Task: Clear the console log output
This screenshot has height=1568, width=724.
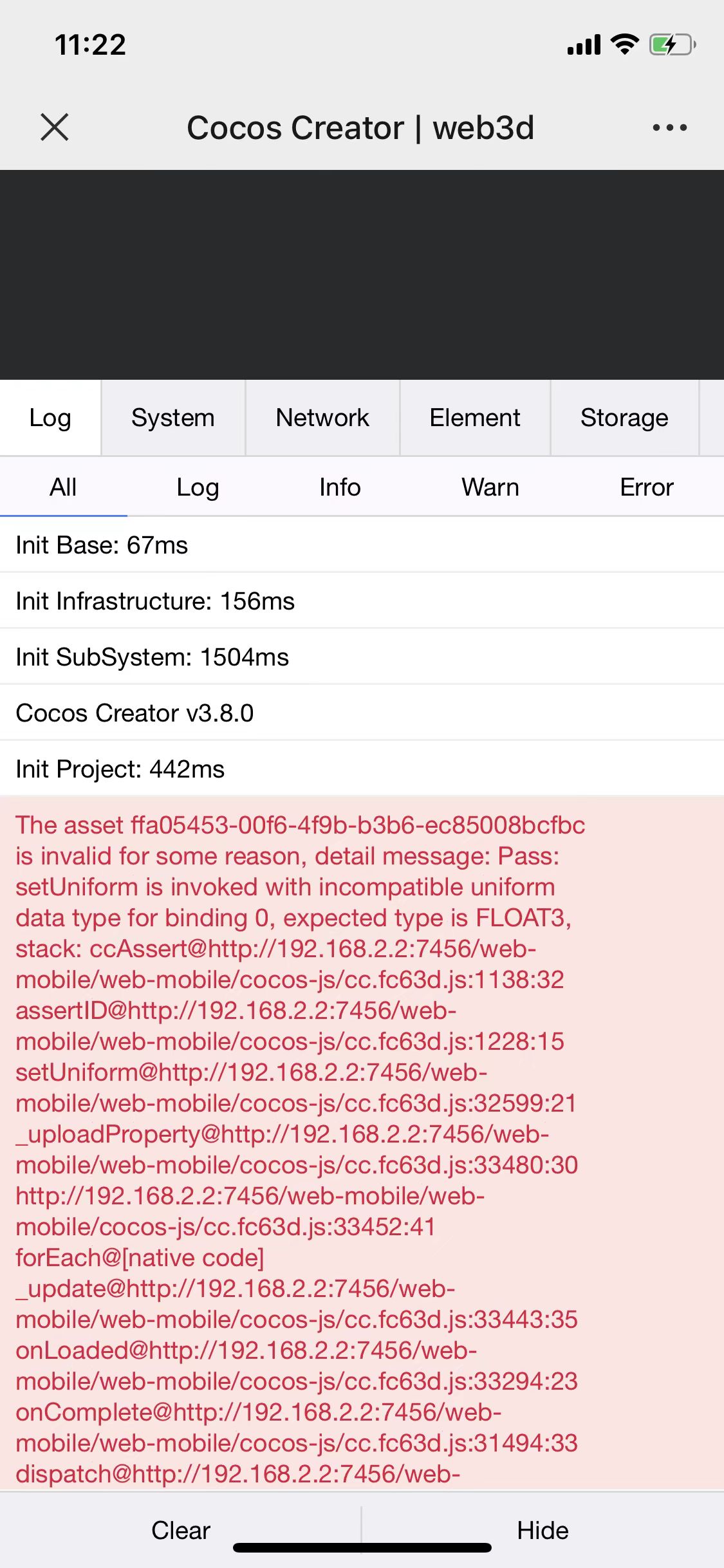Action: (181, 1531)
